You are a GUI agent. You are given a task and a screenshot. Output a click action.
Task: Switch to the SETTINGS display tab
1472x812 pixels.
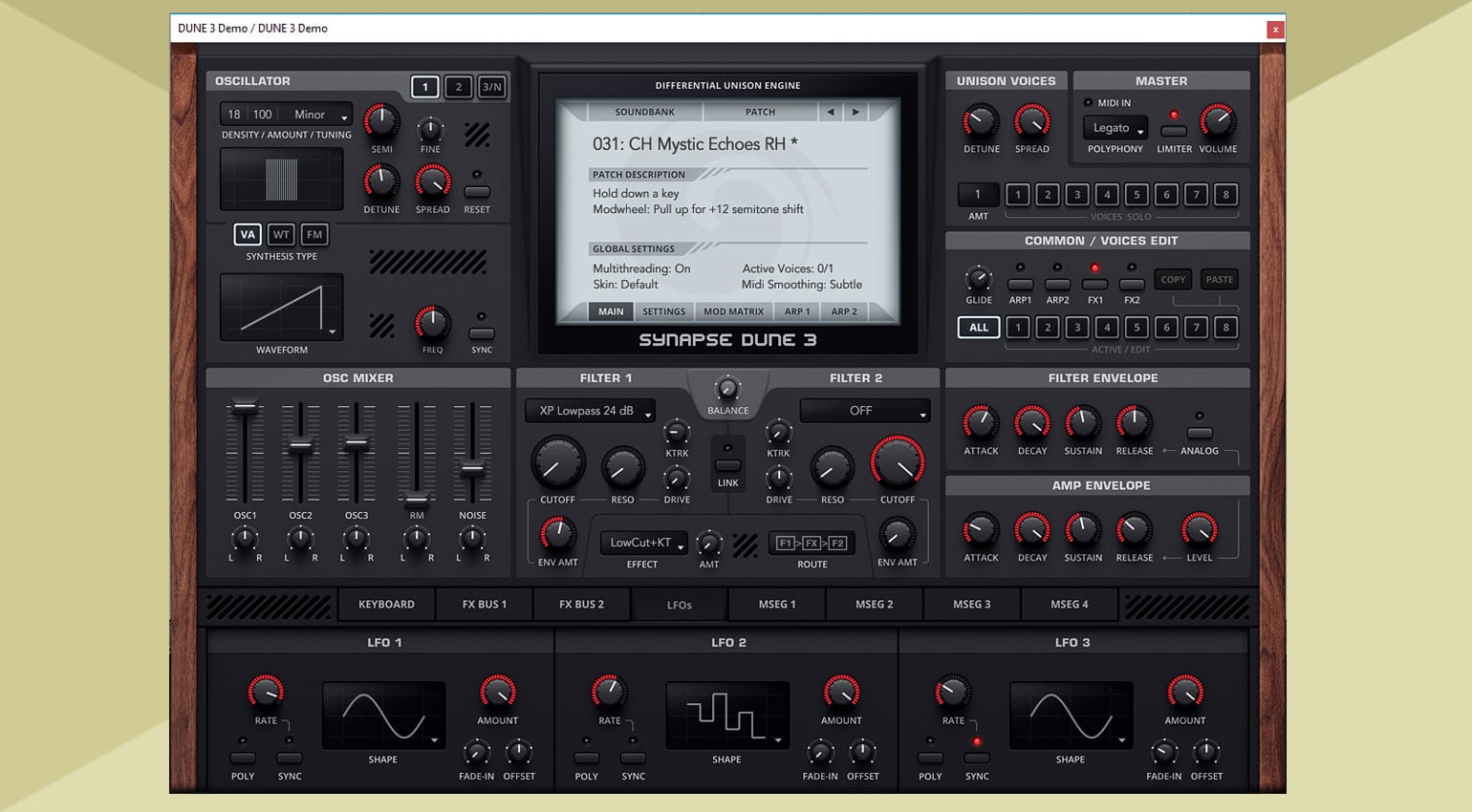pyautogui.click(x=663, y=311)
